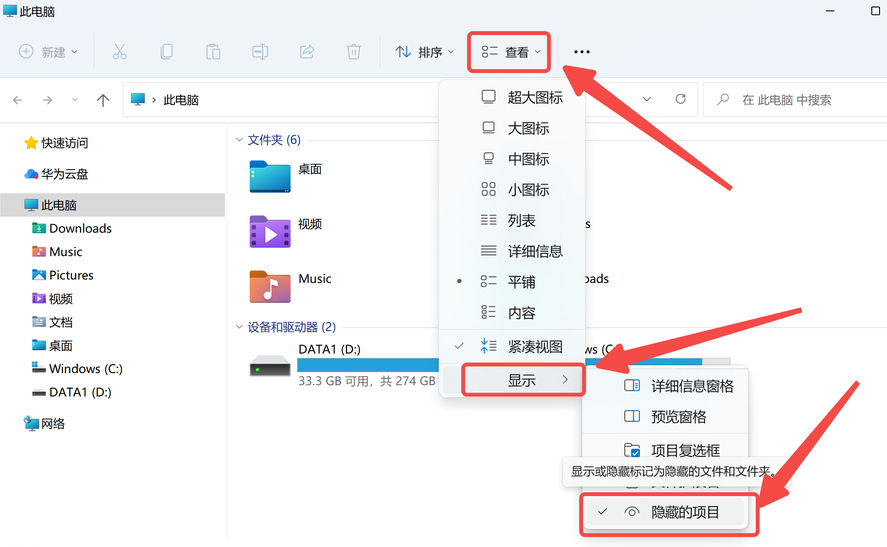
Task: Select 列表 view option
Action: pos(512,220)
